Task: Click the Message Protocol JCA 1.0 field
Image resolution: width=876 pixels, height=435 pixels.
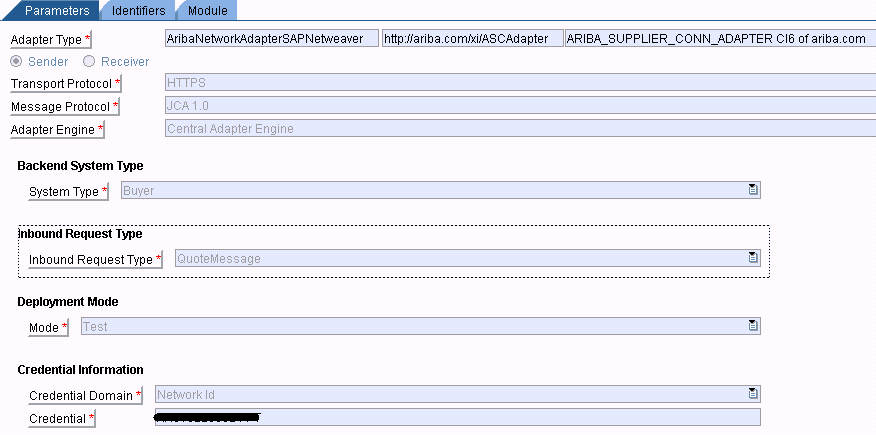Action: tap(520, 106)
